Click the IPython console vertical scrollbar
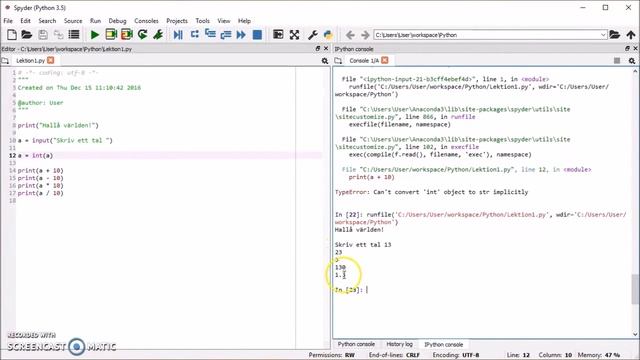640x360 pixels. point(635,289)
